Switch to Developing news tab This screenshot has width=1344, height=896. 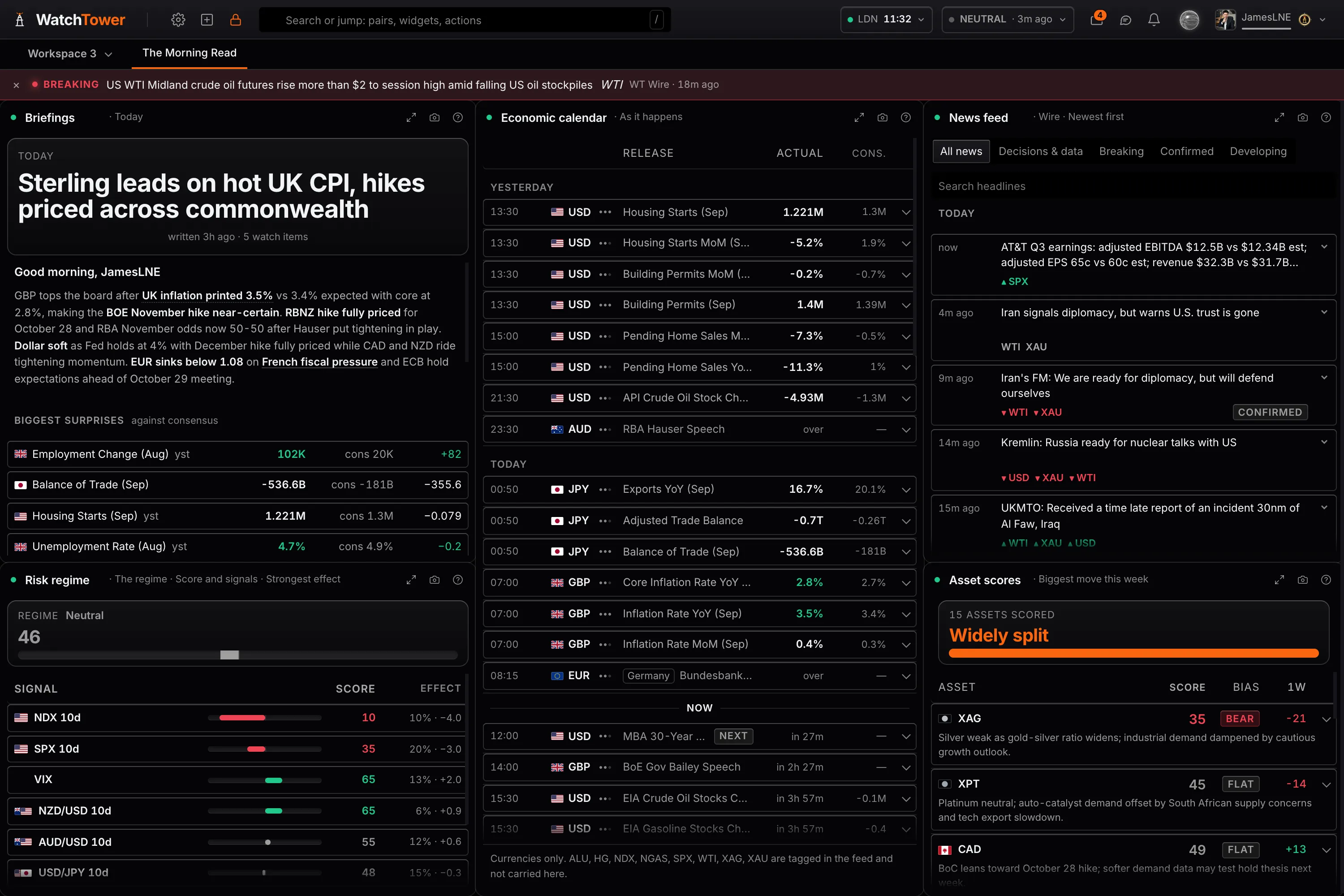(1258, 151)
